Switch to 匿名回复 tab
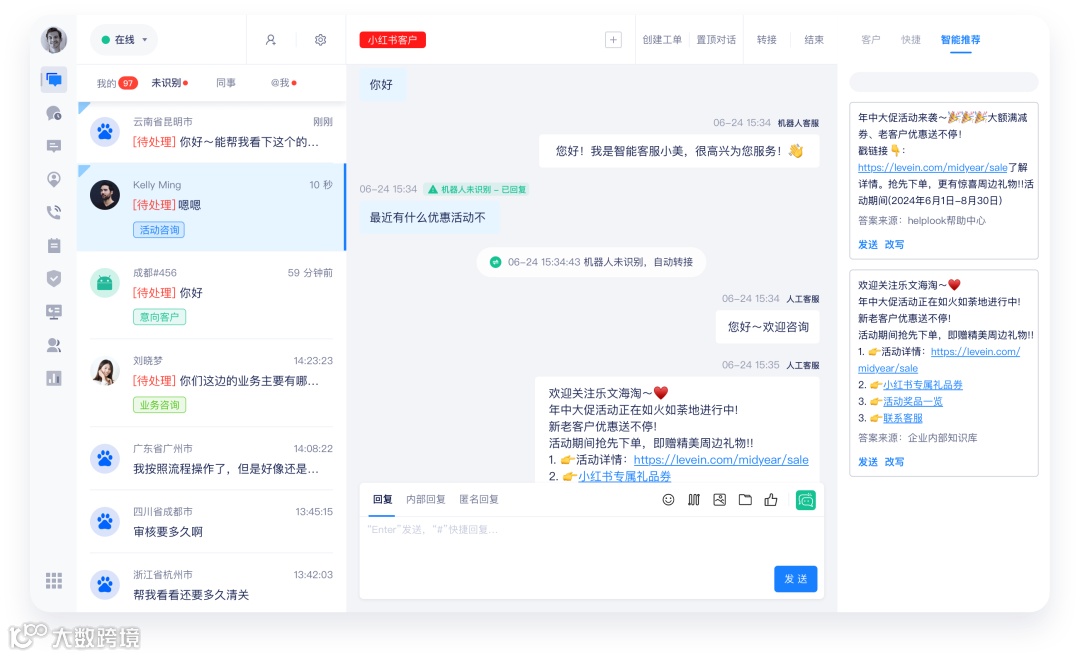The height and width of the screenshot is (657, 1080). coord(479,499)
